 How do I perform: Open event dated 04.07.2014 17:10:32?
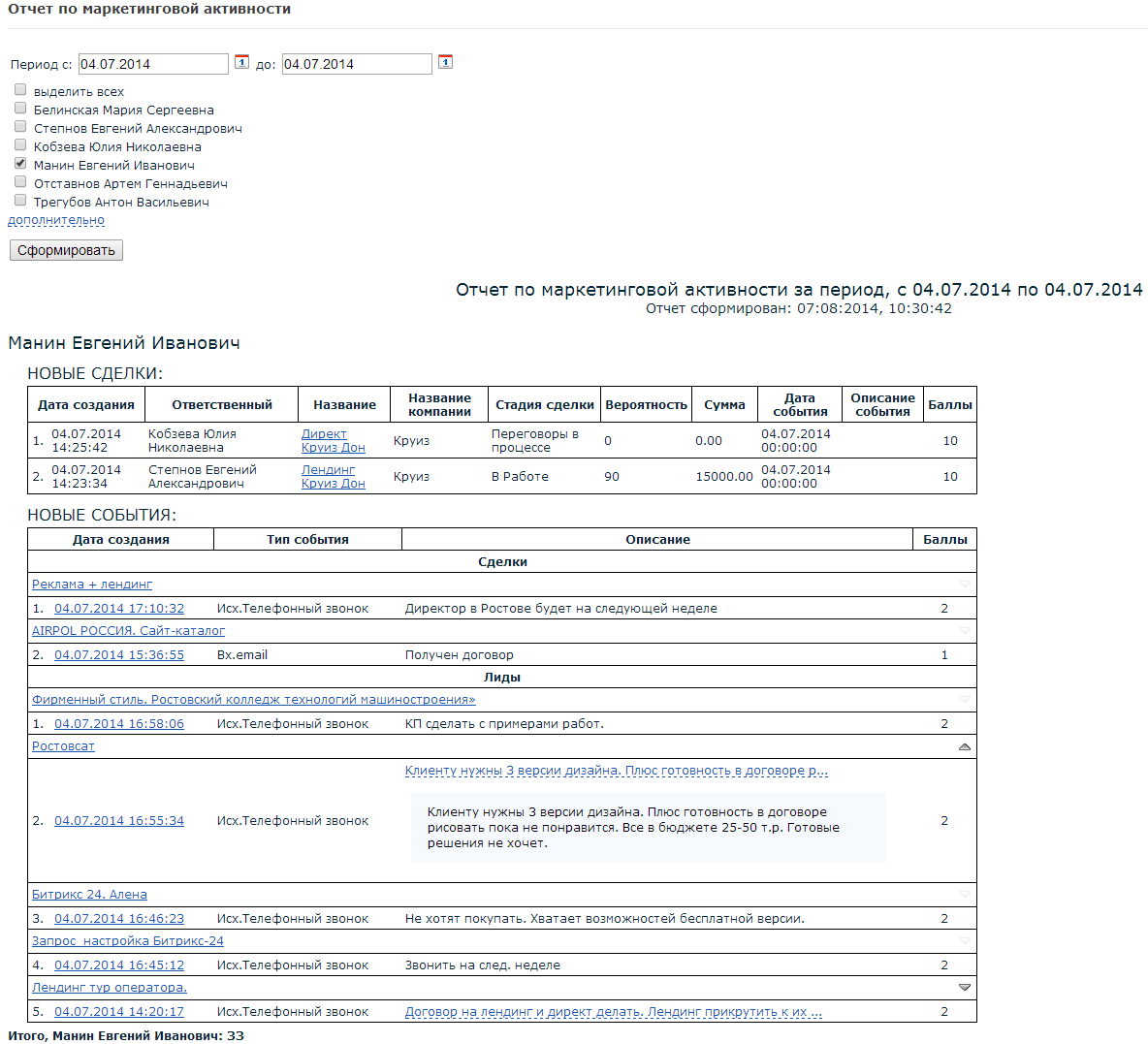pos(119,609)
